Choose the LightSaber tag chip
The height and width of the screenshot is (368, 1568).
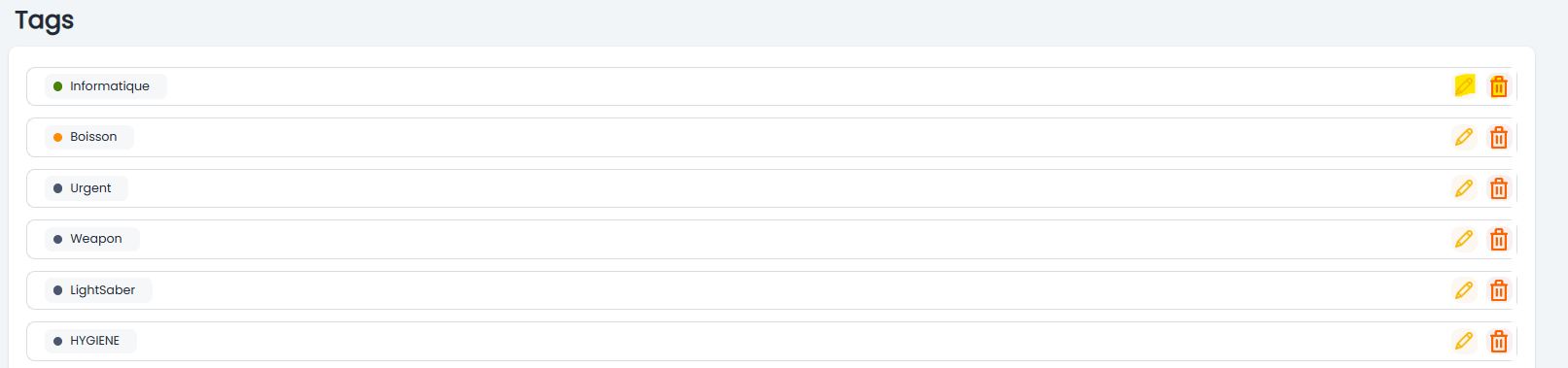[98, 290]
